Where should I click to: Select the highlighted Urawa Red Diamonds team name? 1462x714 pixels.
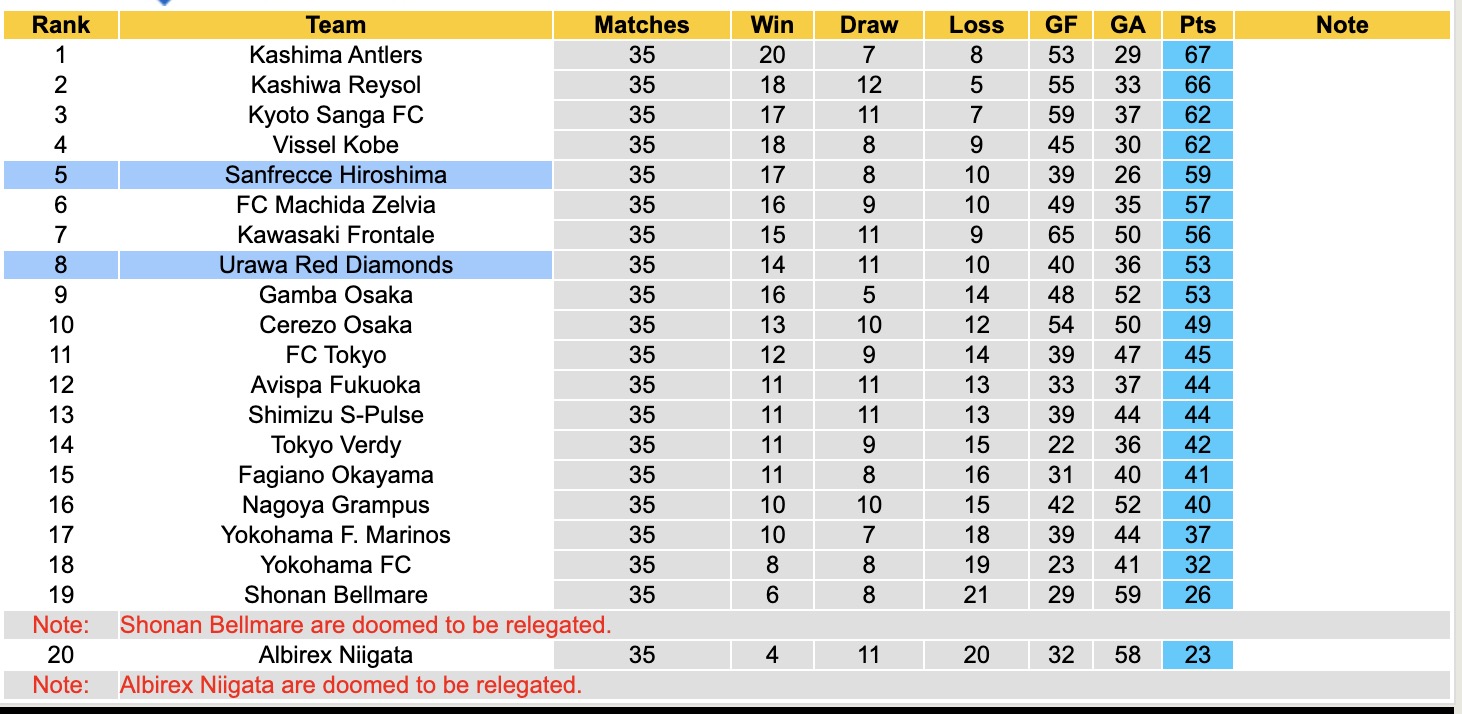pyautogui.click(x=336, y=265)
